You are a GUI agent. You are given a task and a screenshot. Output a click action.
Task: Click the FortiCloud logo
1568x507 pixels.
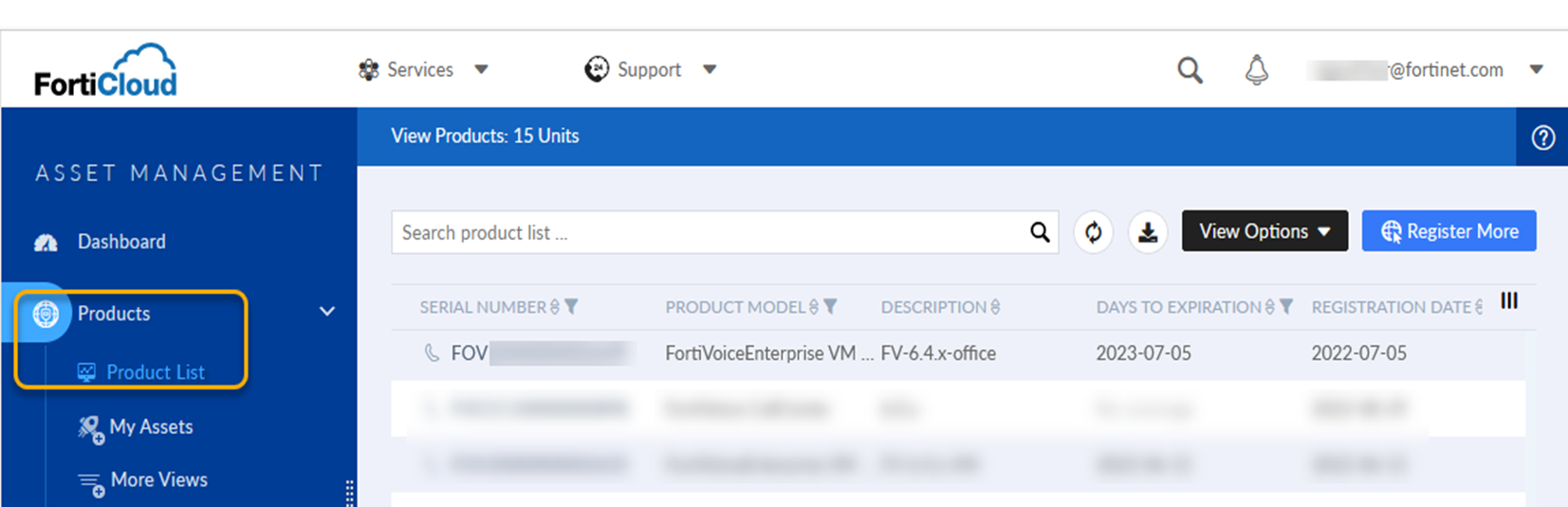pyautogui.click(x=105, y=70)
